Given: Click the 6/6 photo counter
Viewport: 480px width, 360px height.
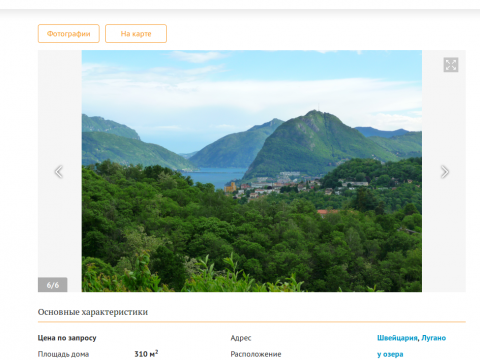Looking at the screenshot, I should coord(53,285).
